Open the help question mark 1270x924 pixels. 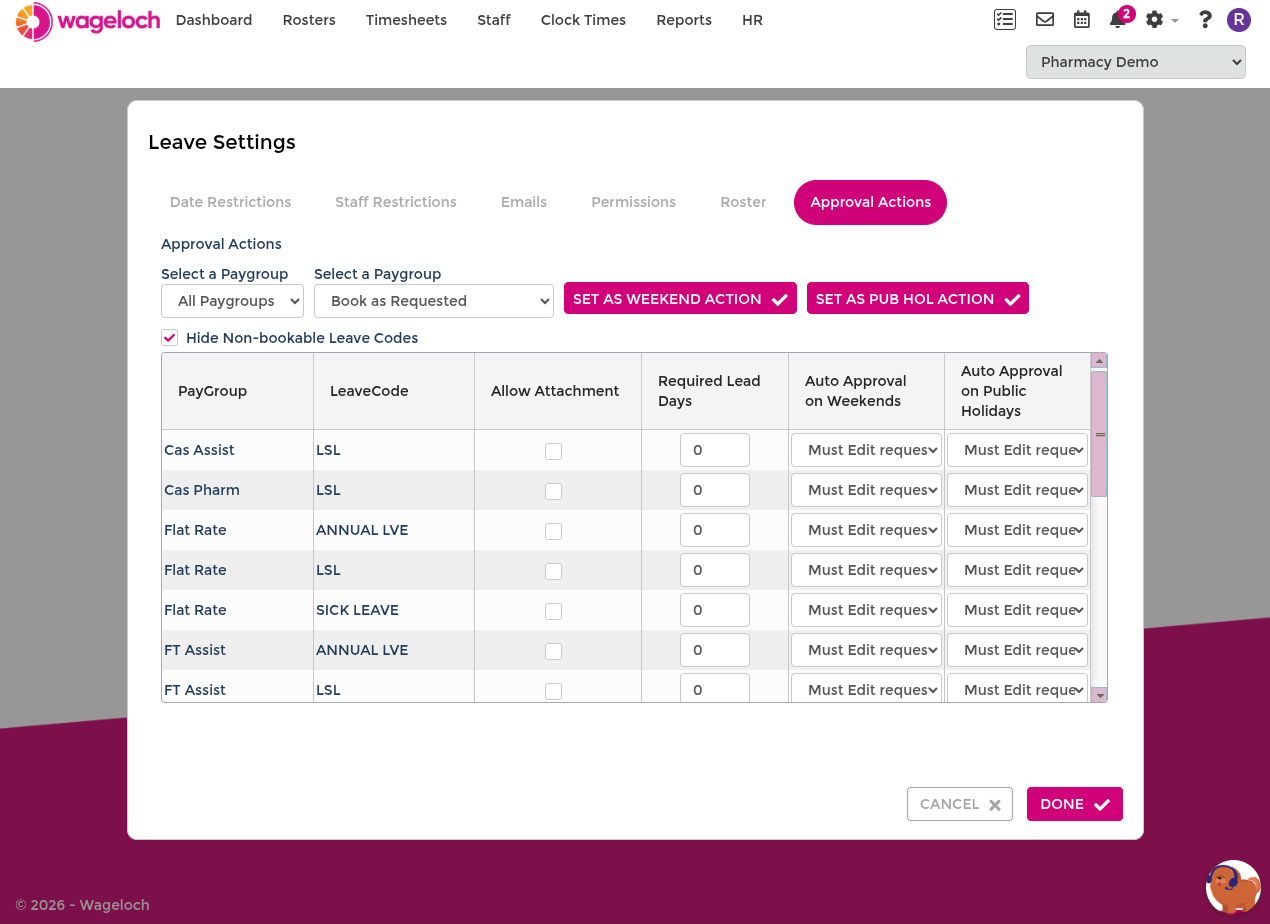pos(1205,19)
